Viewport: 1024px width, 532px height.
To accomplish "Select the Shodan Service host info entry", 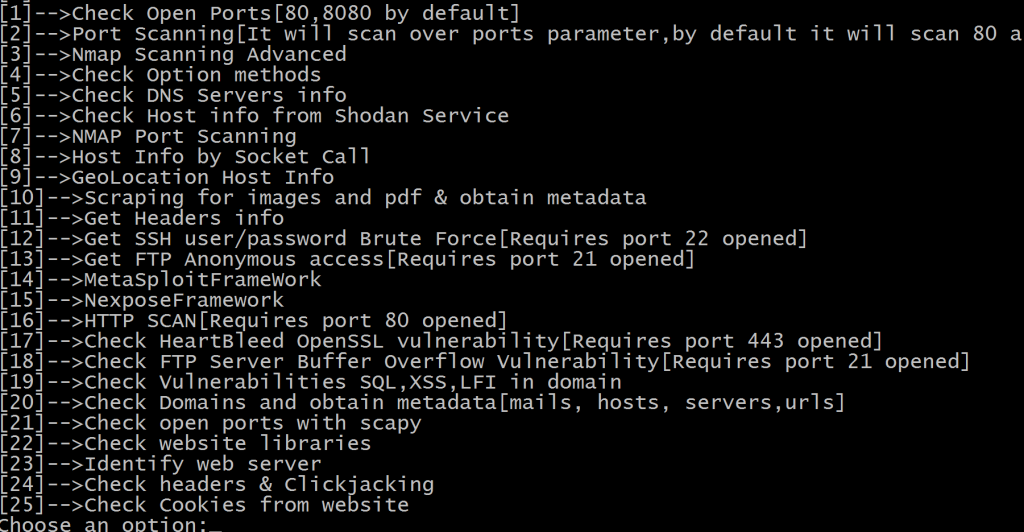I will point(254,116).
